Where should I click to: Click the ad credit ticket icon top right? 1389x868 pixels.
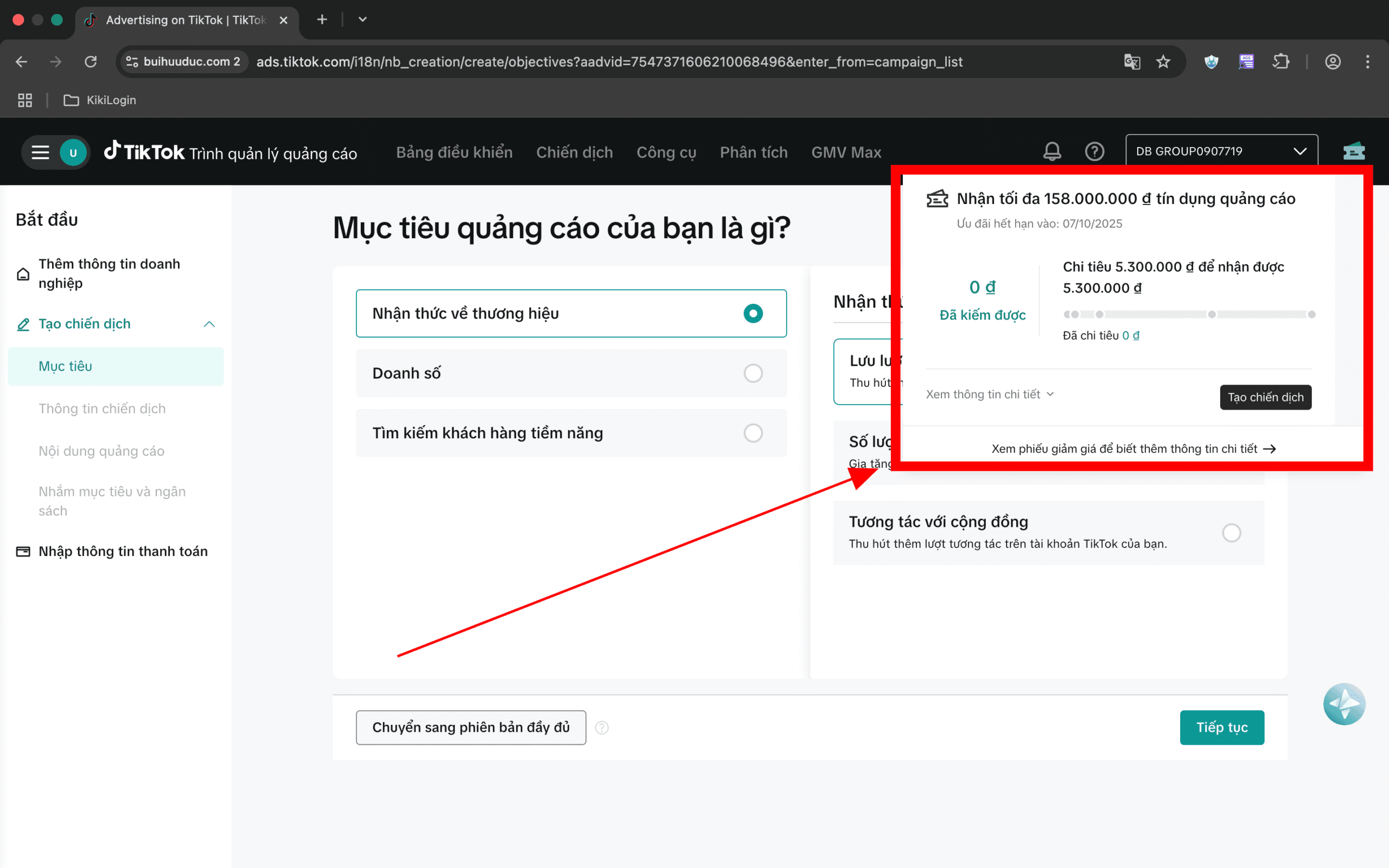1353,150
